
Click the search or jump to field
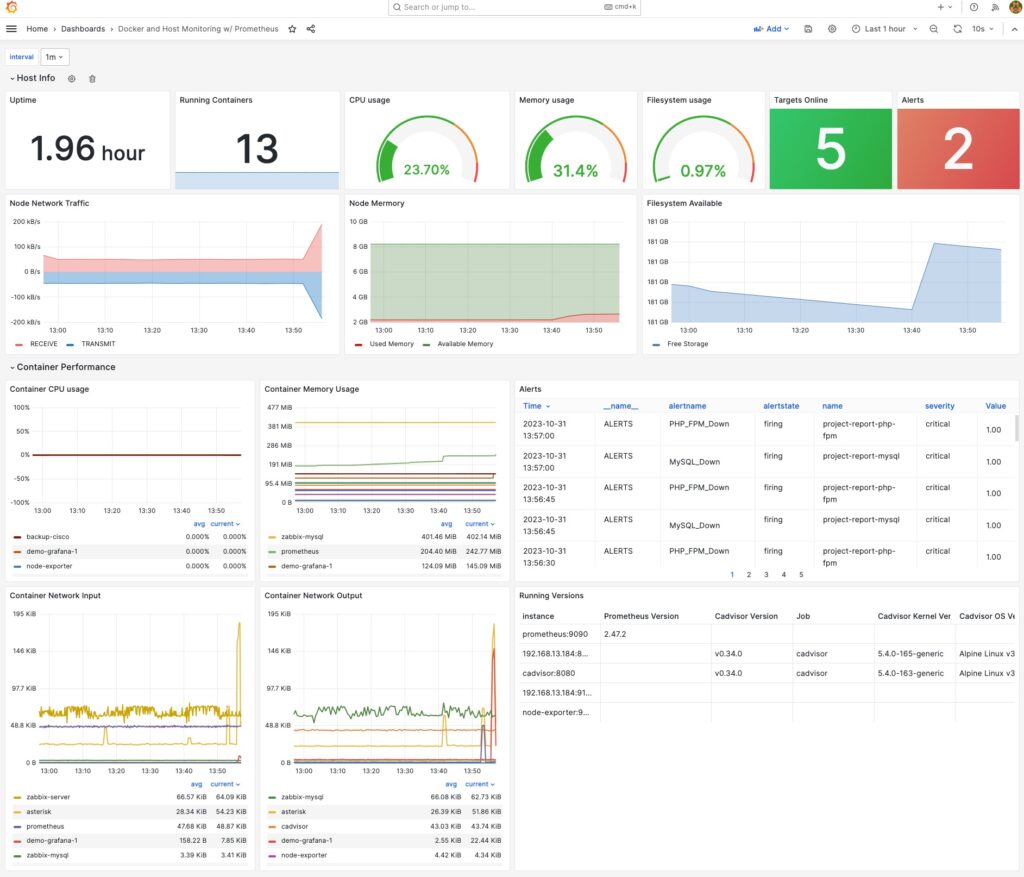pos(514,7)
